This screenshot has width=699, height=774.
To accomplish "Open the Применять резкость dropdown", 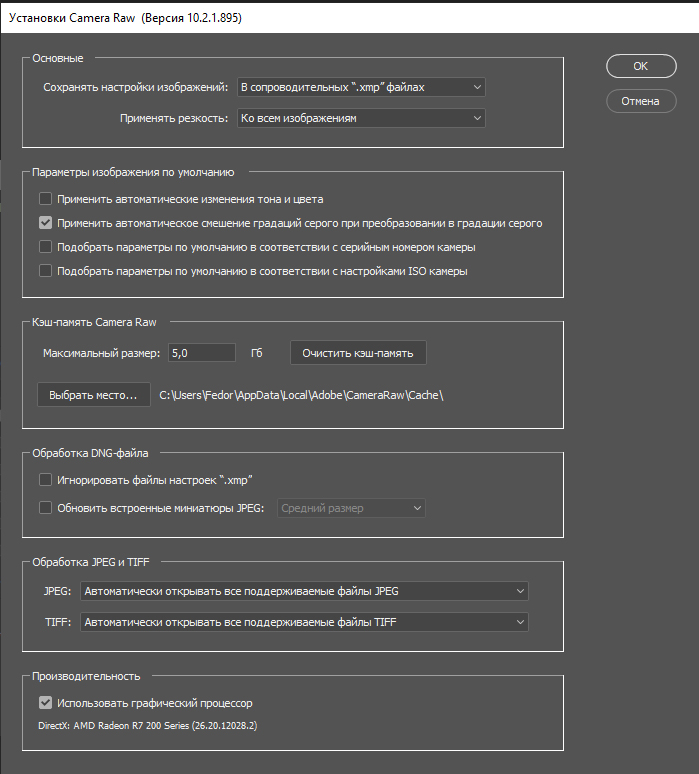I will [361, 118].
